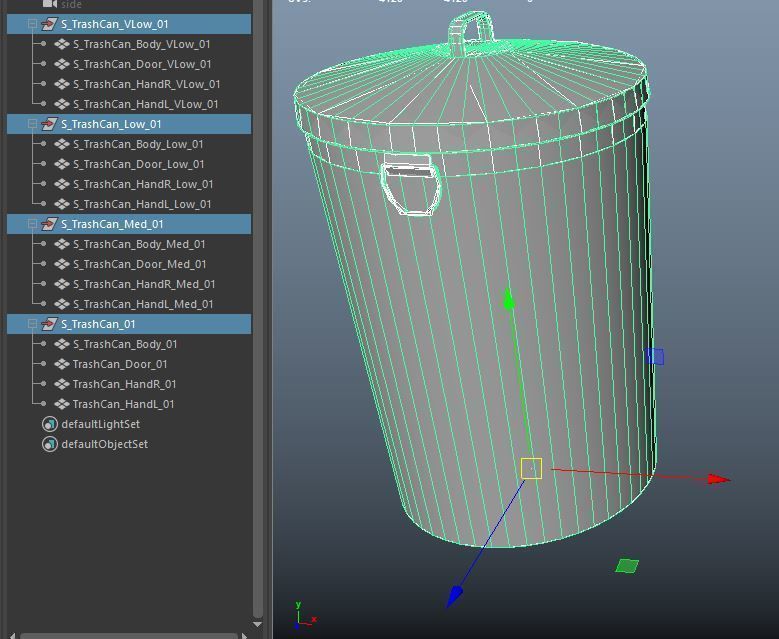The image size is (779, 639).
Task: Click the blue plane-move handle
Action: (x=655, y=356)
